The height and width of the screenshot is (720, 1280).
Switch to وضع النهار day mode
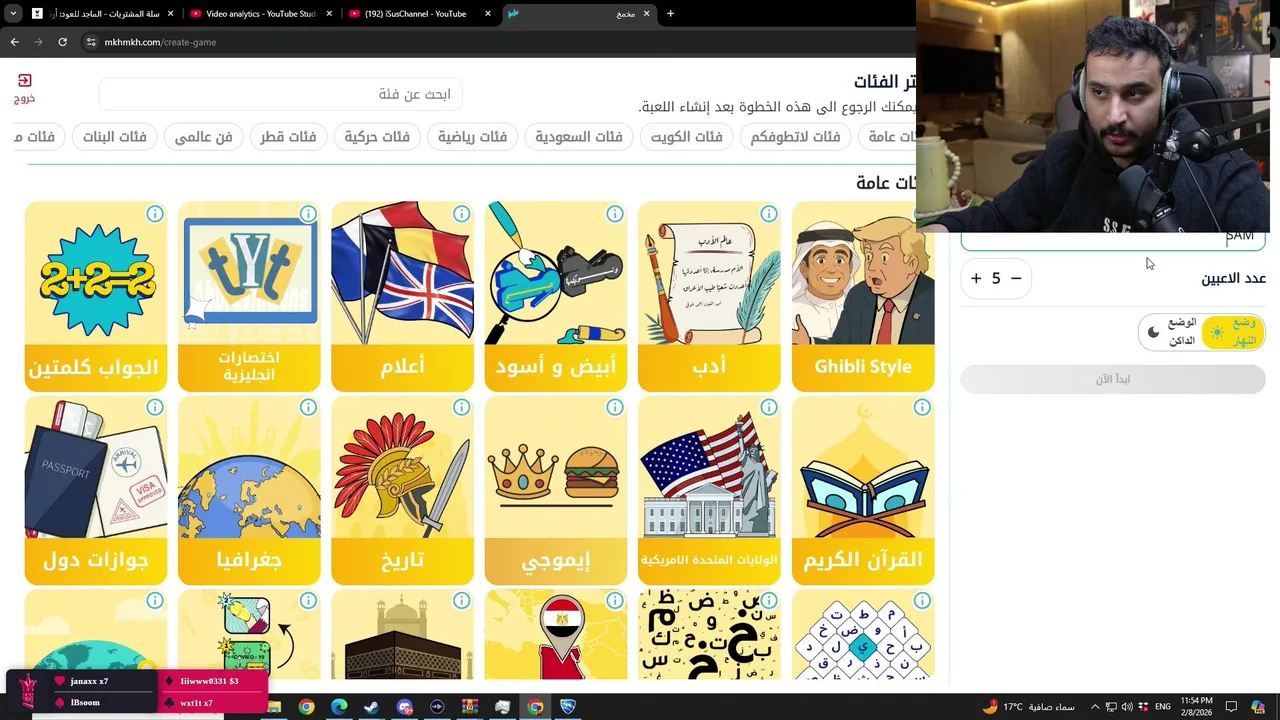1233,332
